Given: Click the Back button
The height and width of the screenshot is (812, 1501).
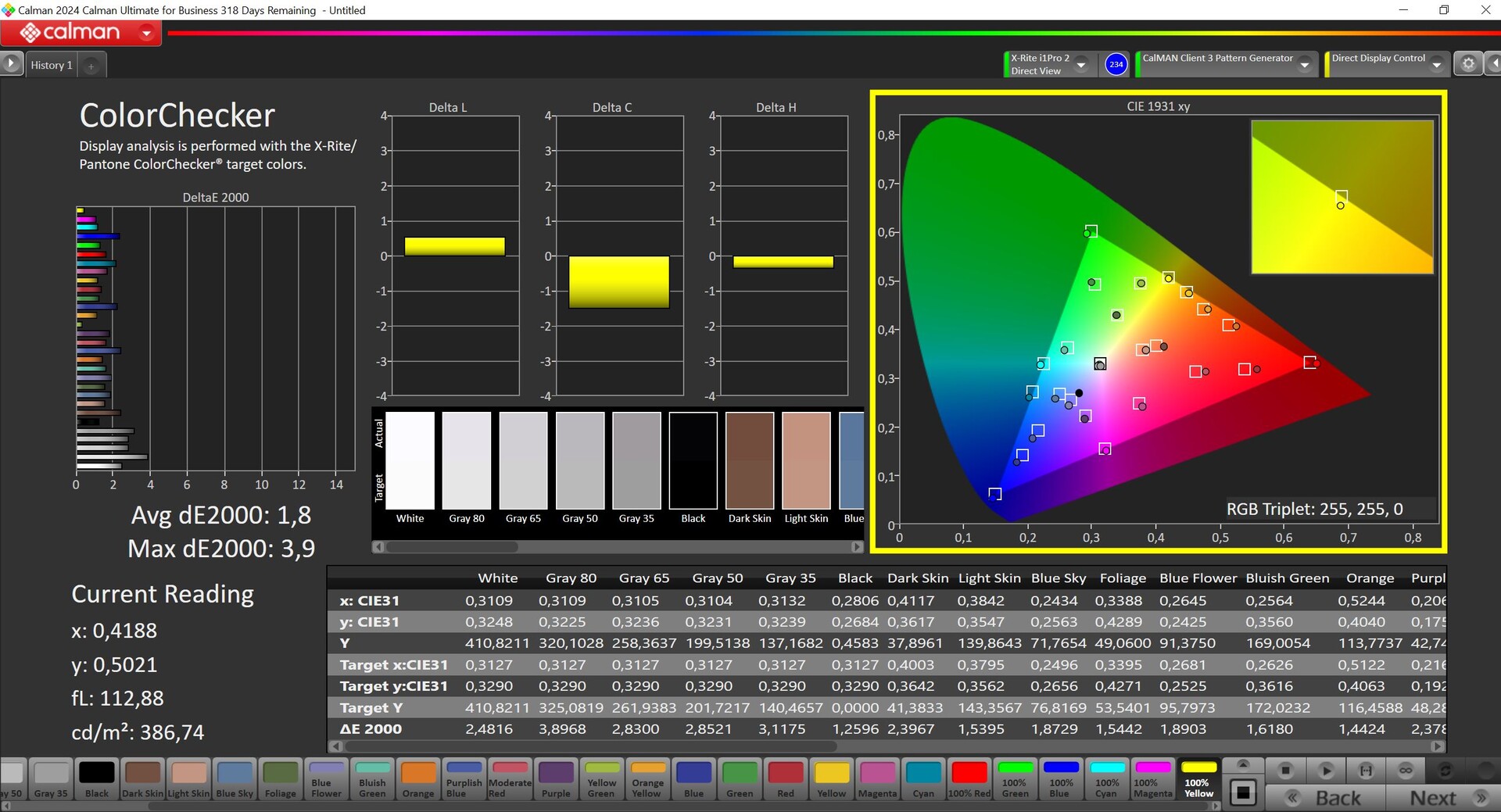Looking at the screenshot, I should click(x=1326, y=798).
